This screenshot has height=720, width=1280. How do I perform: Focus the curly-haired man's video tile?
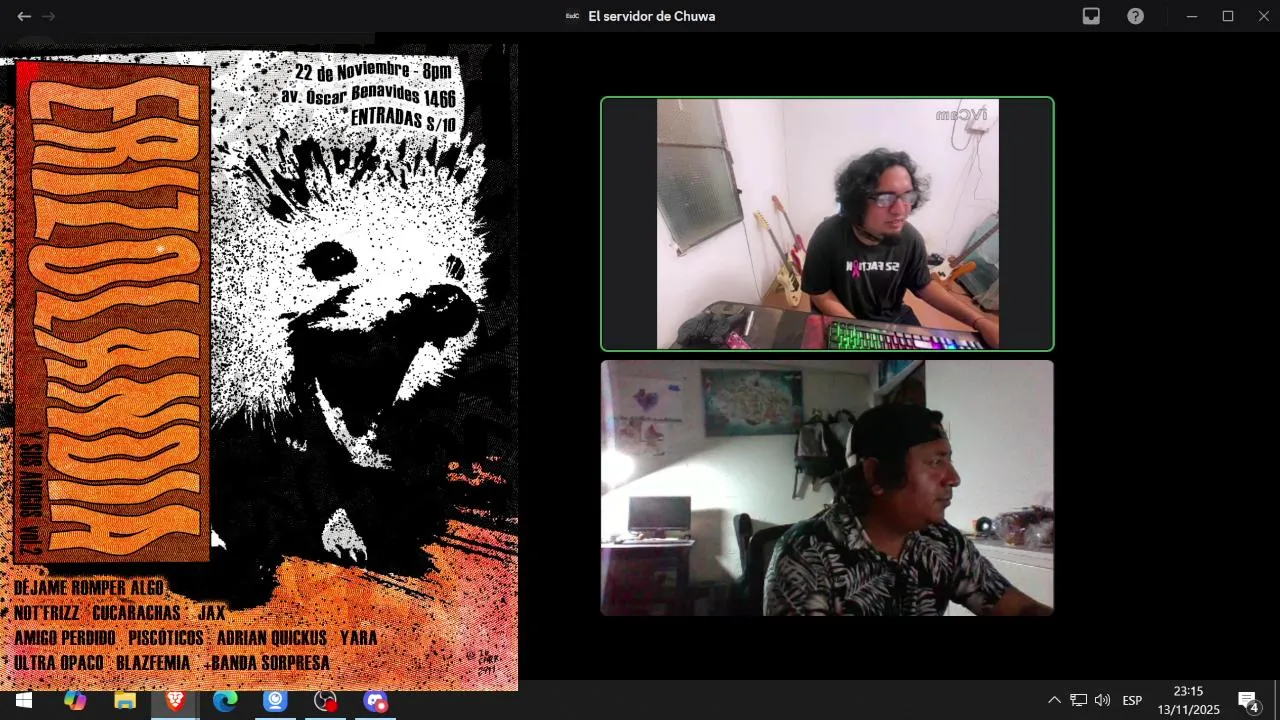[827, 224]
